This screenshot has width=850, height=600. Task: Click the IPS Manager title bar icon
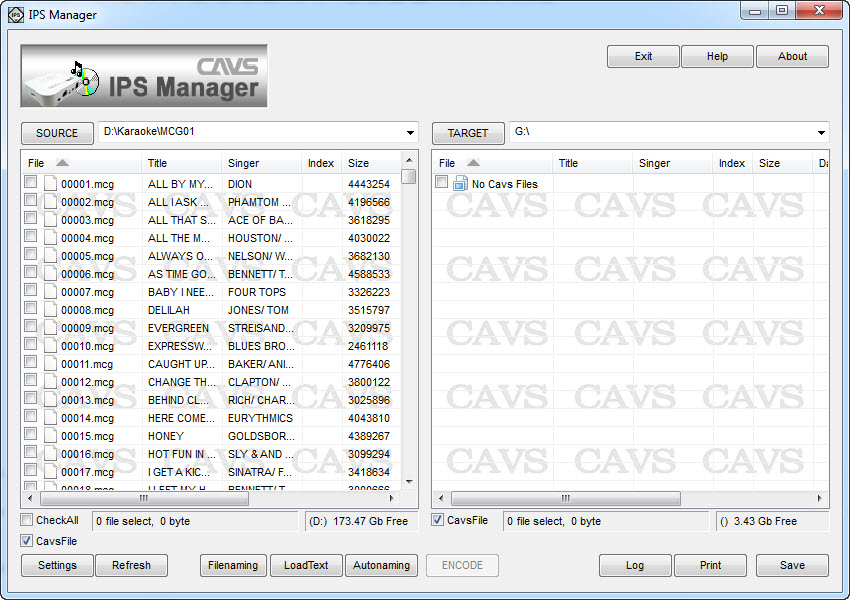point(15,14)
